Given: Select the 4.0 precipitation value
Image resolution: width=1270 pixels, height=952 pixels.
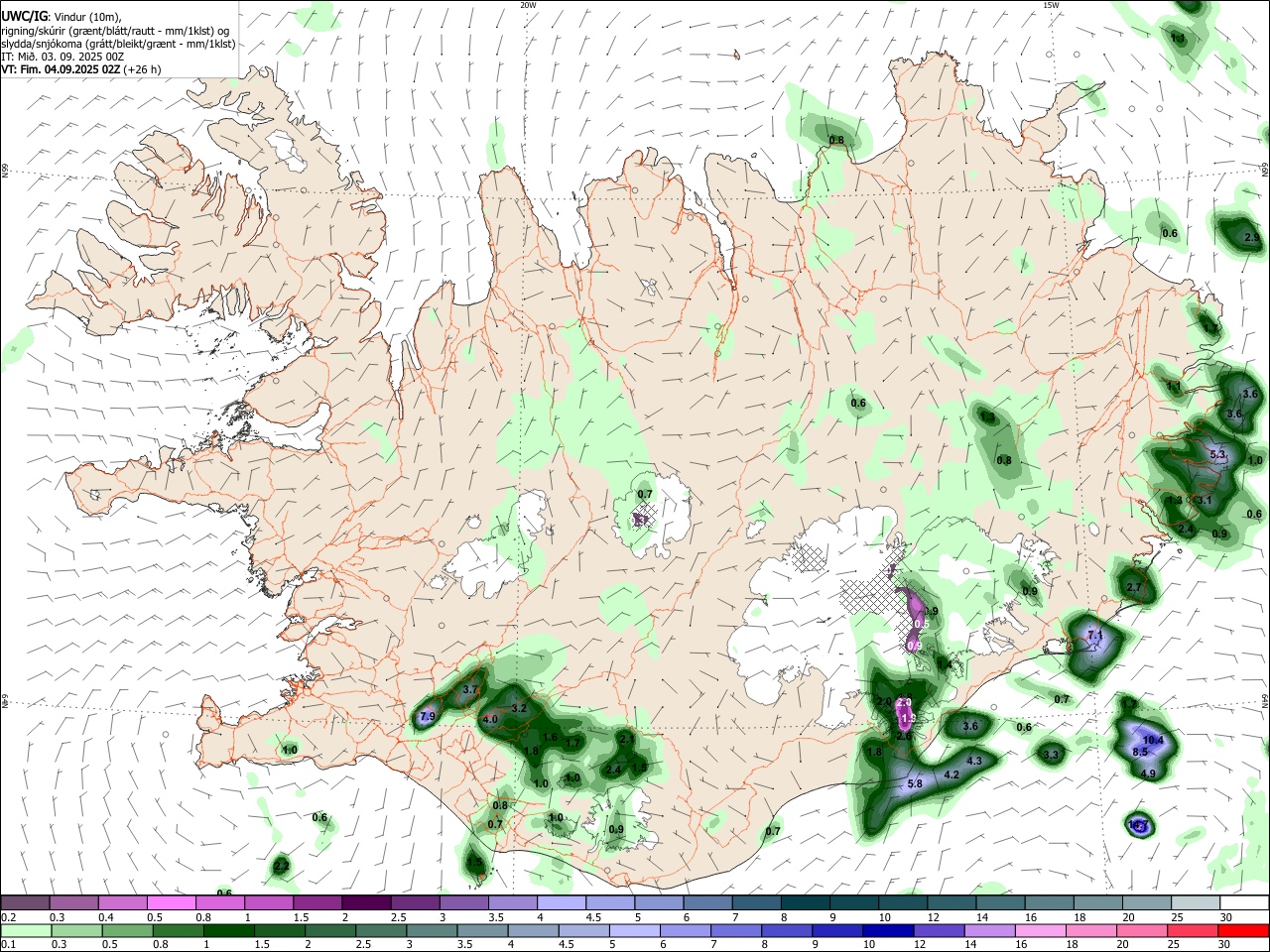Looking at the screenshot, I should (x=490, y=720).
